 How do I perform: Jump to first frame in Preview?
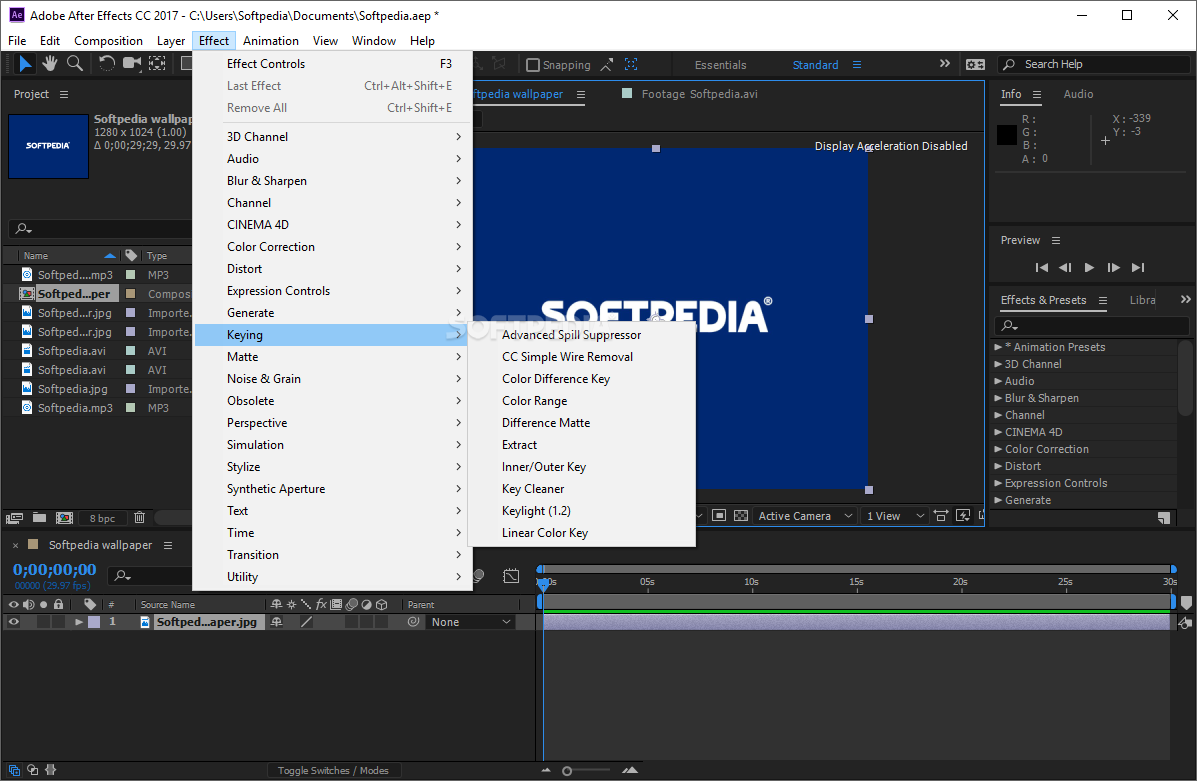pos(1041,267)
